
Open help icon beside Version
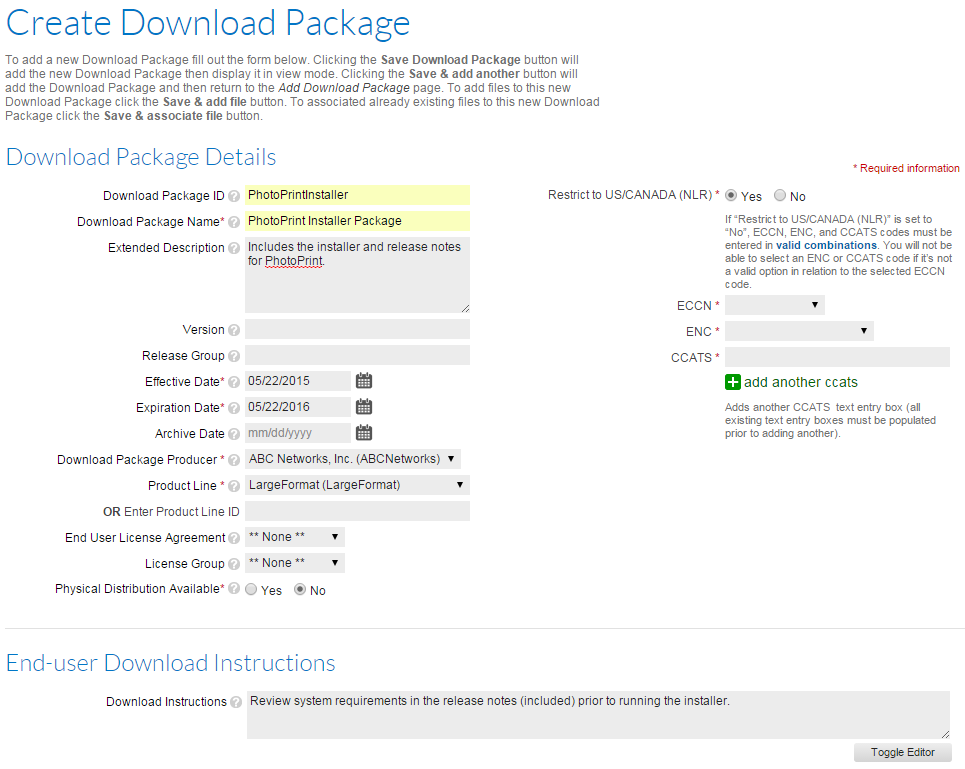(x=234, y=330)
